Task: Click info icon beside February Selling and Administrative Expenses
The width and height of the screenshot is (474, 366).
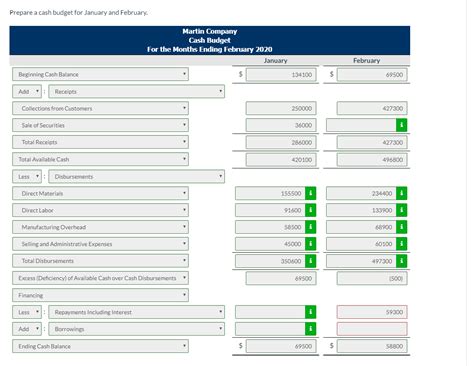Action: [x=401, y=244]
